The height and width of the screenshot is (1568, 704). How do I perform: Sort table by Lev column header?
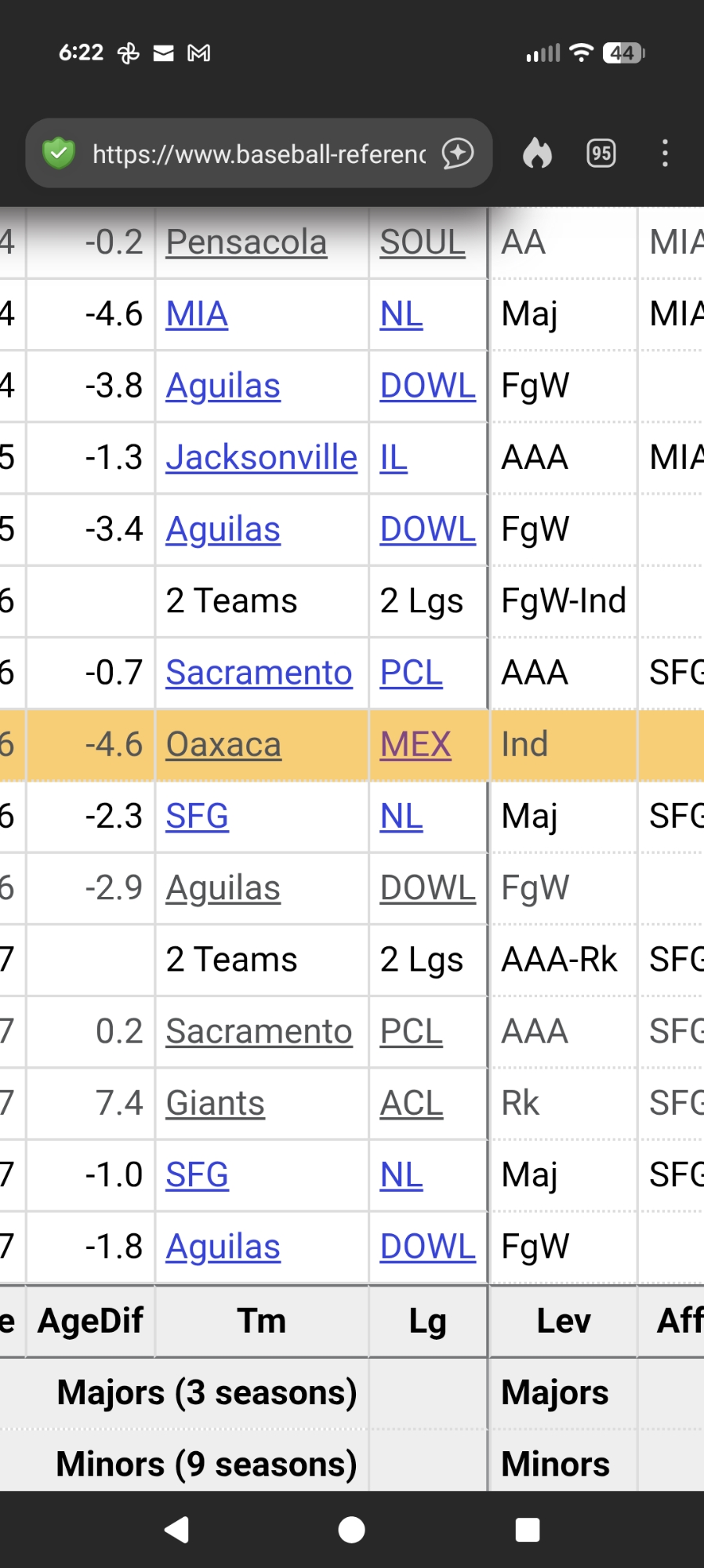(x=563, y=1321)
